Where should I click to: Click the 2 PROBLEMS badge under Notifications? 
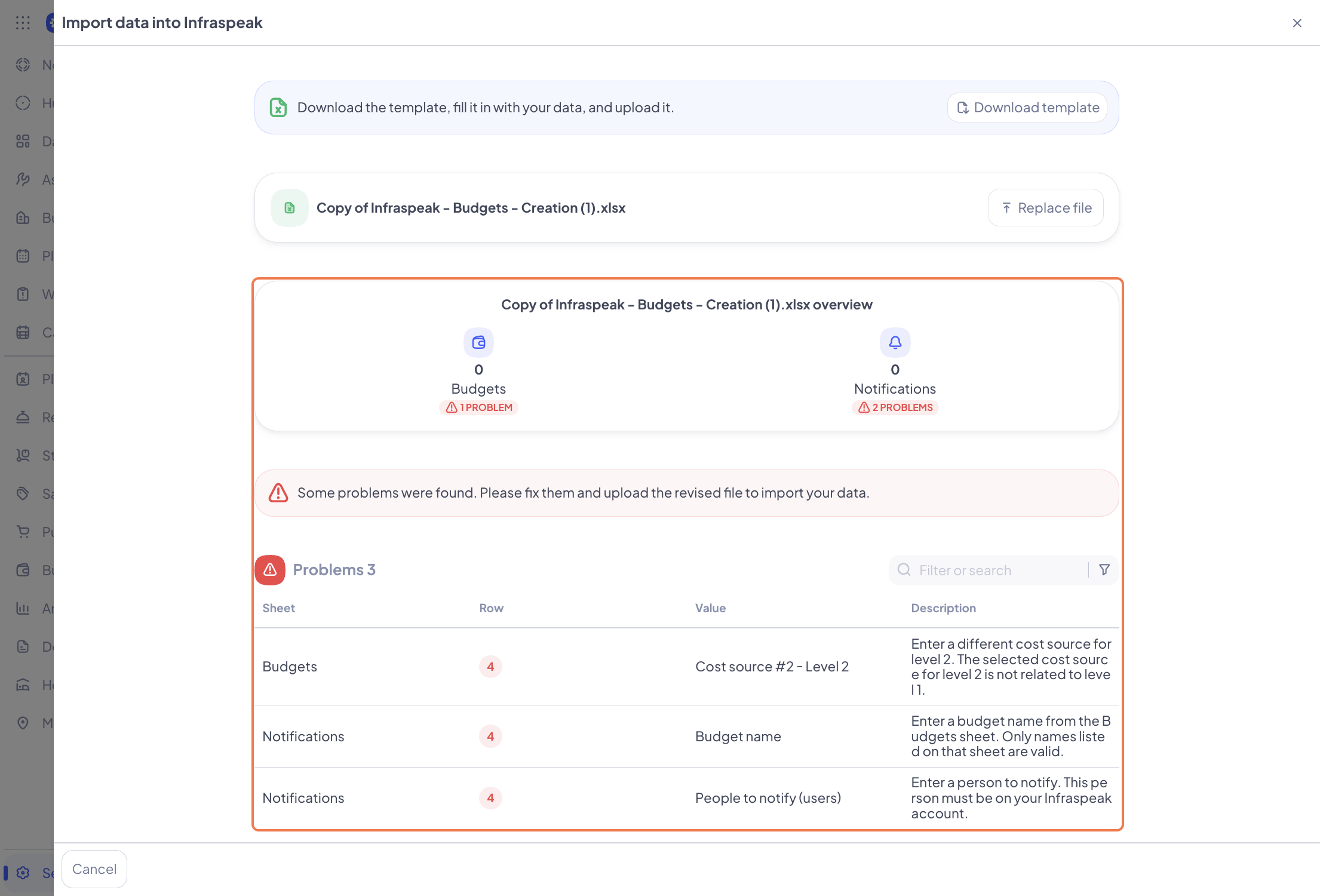point(895,407)
